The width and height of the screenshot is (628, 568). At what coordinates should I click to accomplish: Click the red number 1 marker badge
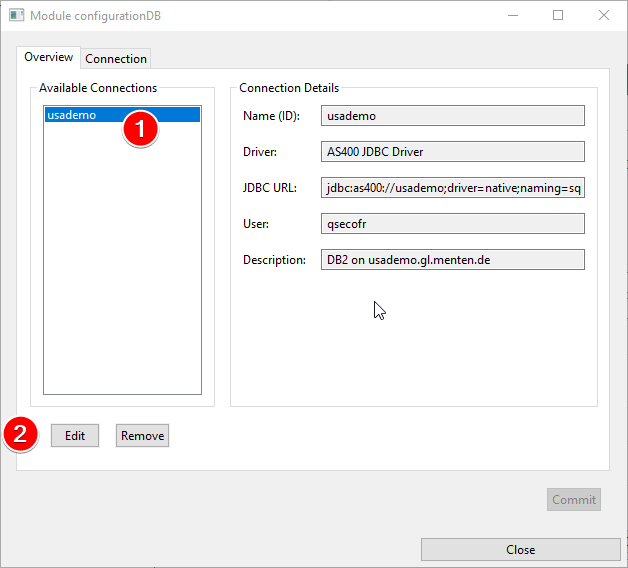pyautogui.click(x=140, y=130)
